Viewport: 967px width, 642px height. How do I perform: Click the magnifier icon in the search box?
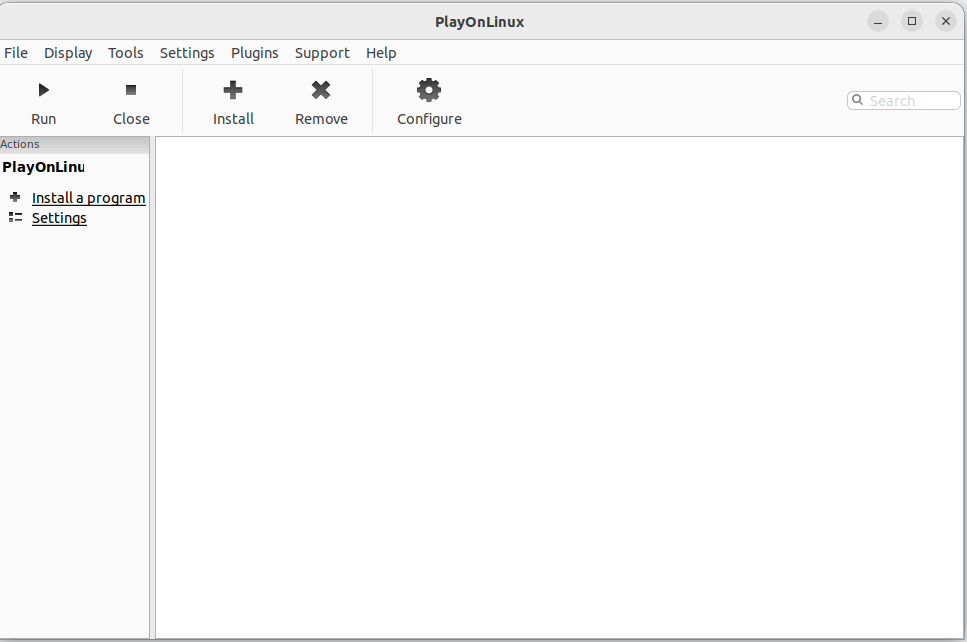857,100
